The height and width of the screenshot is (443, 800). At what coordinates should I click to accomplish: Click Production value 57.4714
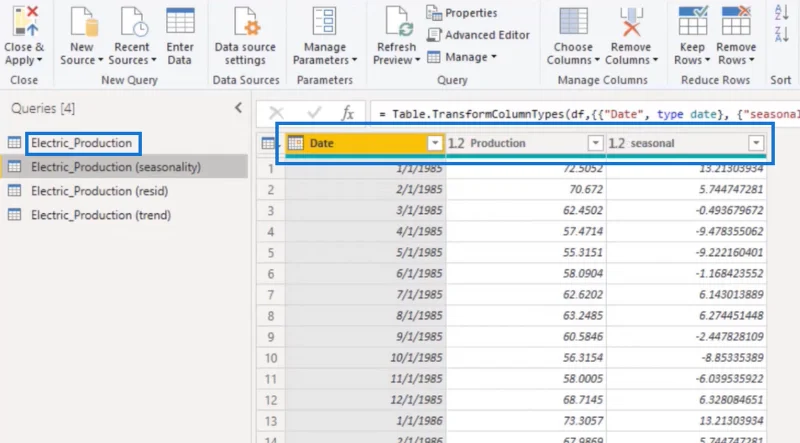[x=526, y=231]
